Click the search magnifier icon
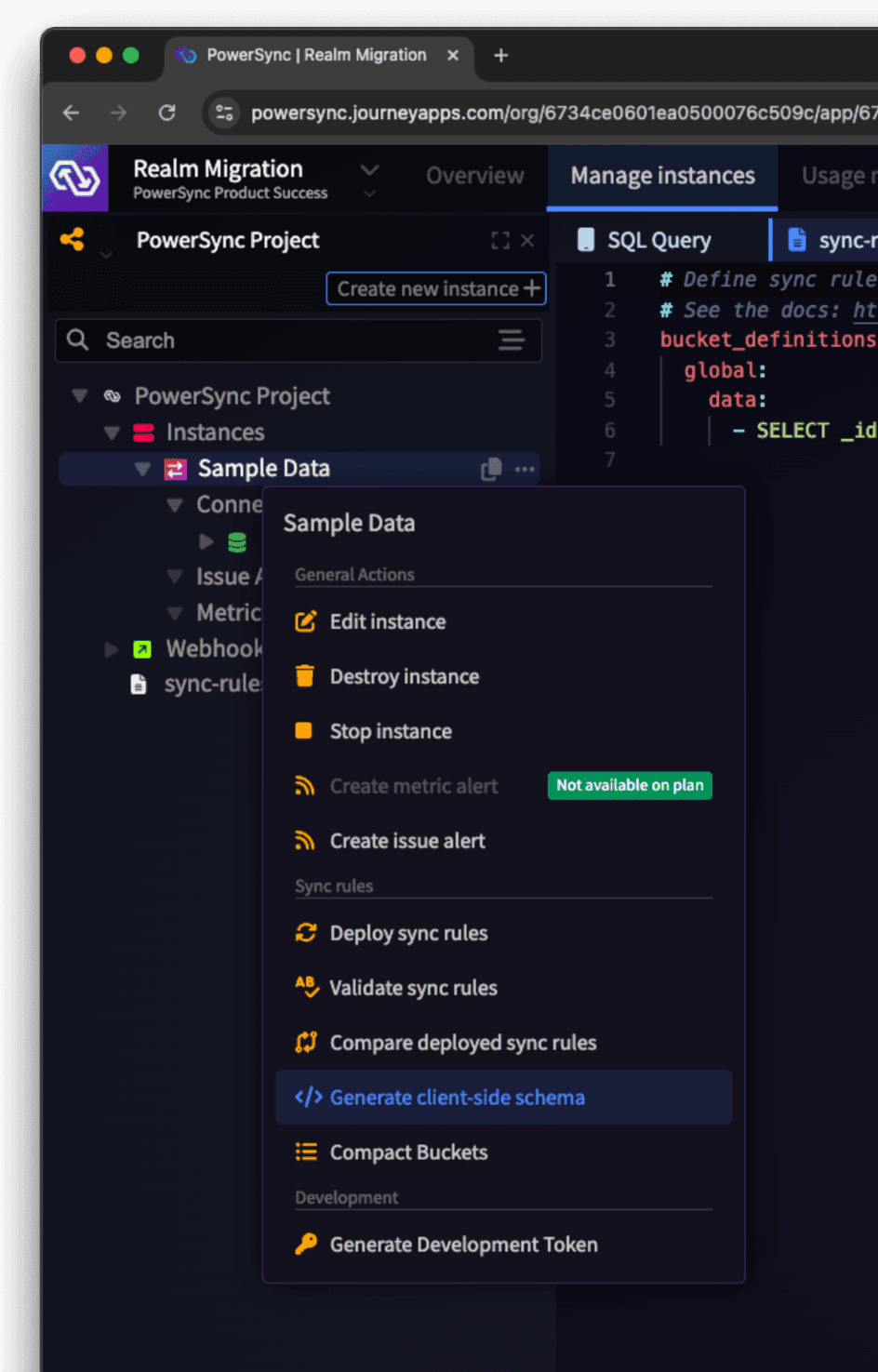Image resolution: width=878 pixels, height=1372 pixels. pyautogui.click(x=78, y=340)
